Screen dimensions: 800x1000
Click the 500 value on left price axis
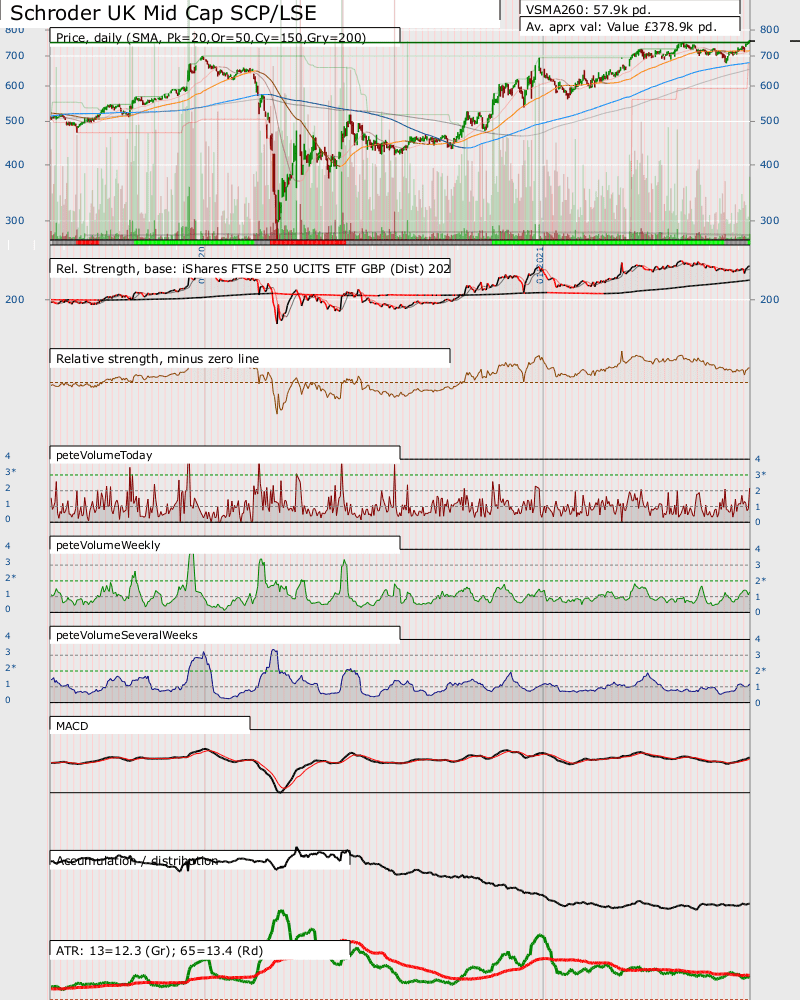pos(15,121)
